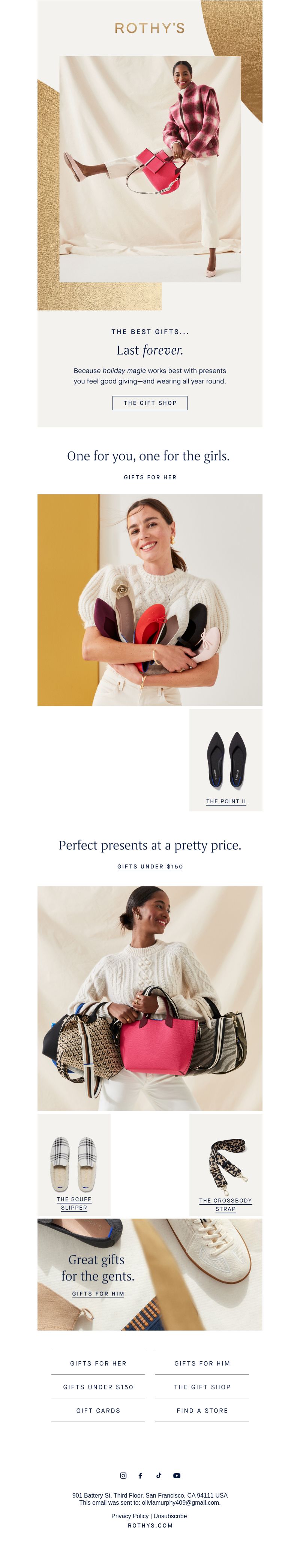Visit ROTHYS.COM footer link
This screenshot has width=300, height=1568.
coord(150,1525)
